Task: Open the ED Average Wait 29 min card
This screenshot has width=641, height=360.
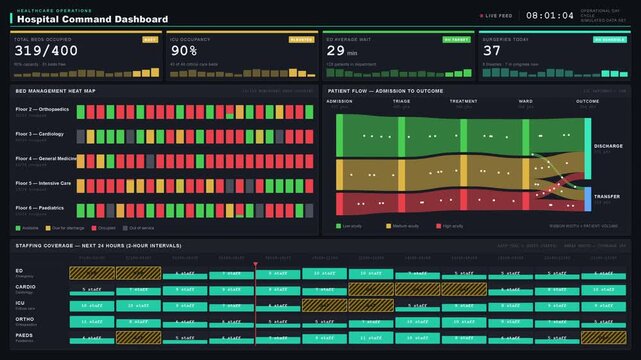Action: [398, 56]
